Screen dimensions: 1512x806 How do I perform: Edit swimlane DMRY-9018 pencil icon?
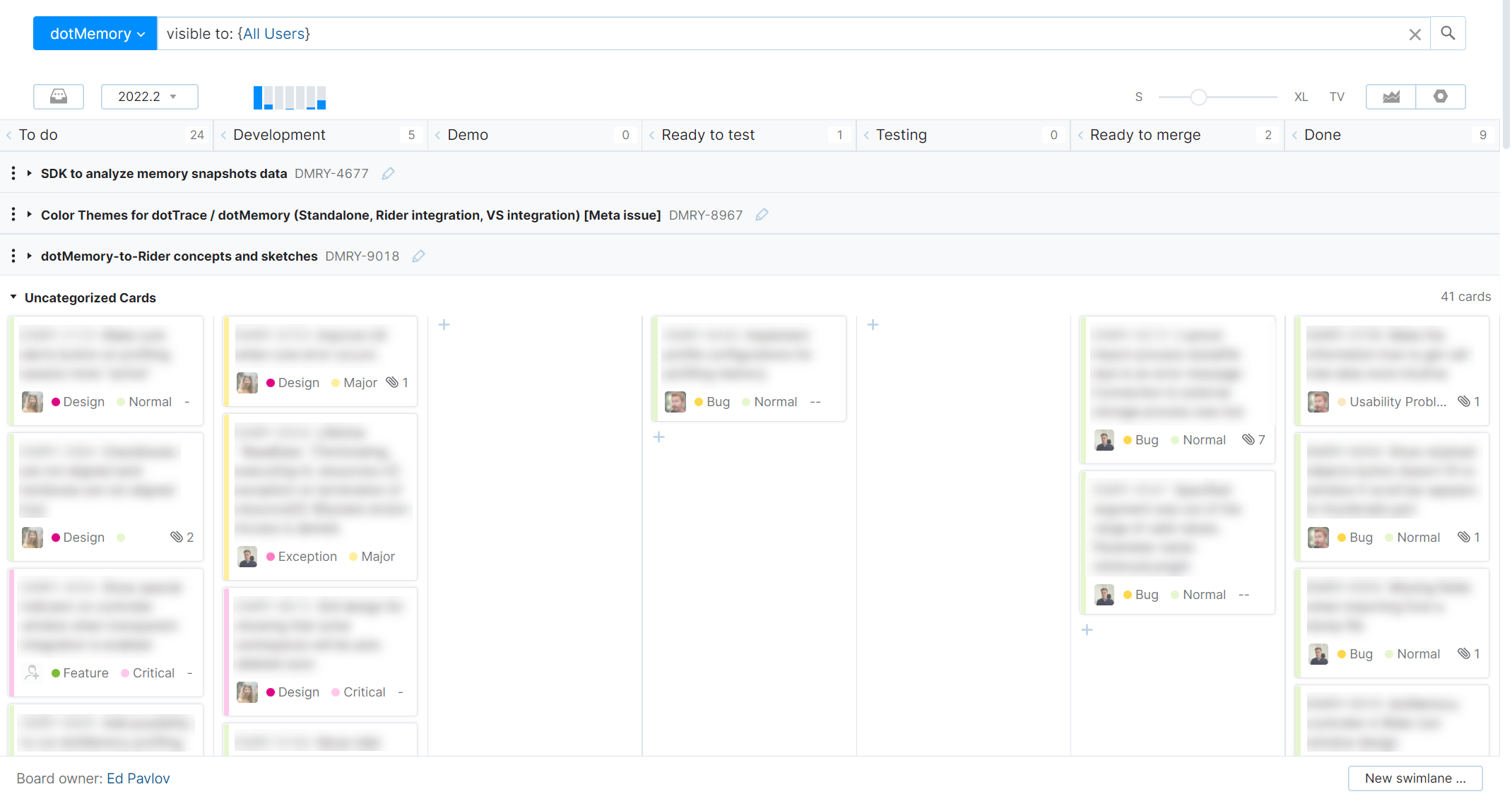pyautogui.click(x=418, y=256)
